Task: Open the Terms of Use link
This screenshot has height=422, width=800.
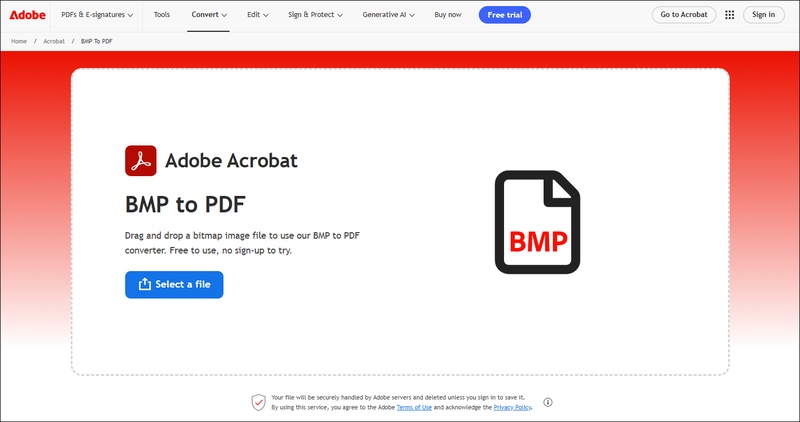Action: [414, 408]
